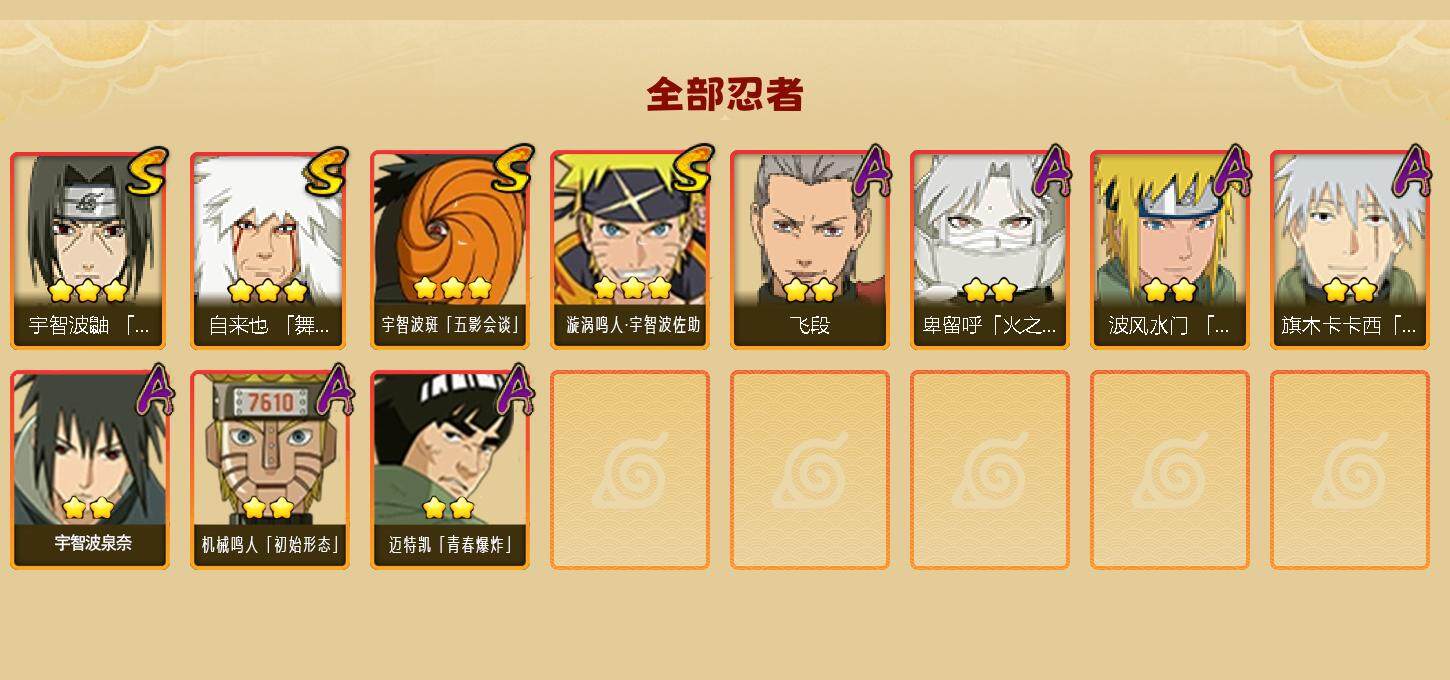
Task: Select the 宇智波鼬 ninja card
Action: pos(90,250)
